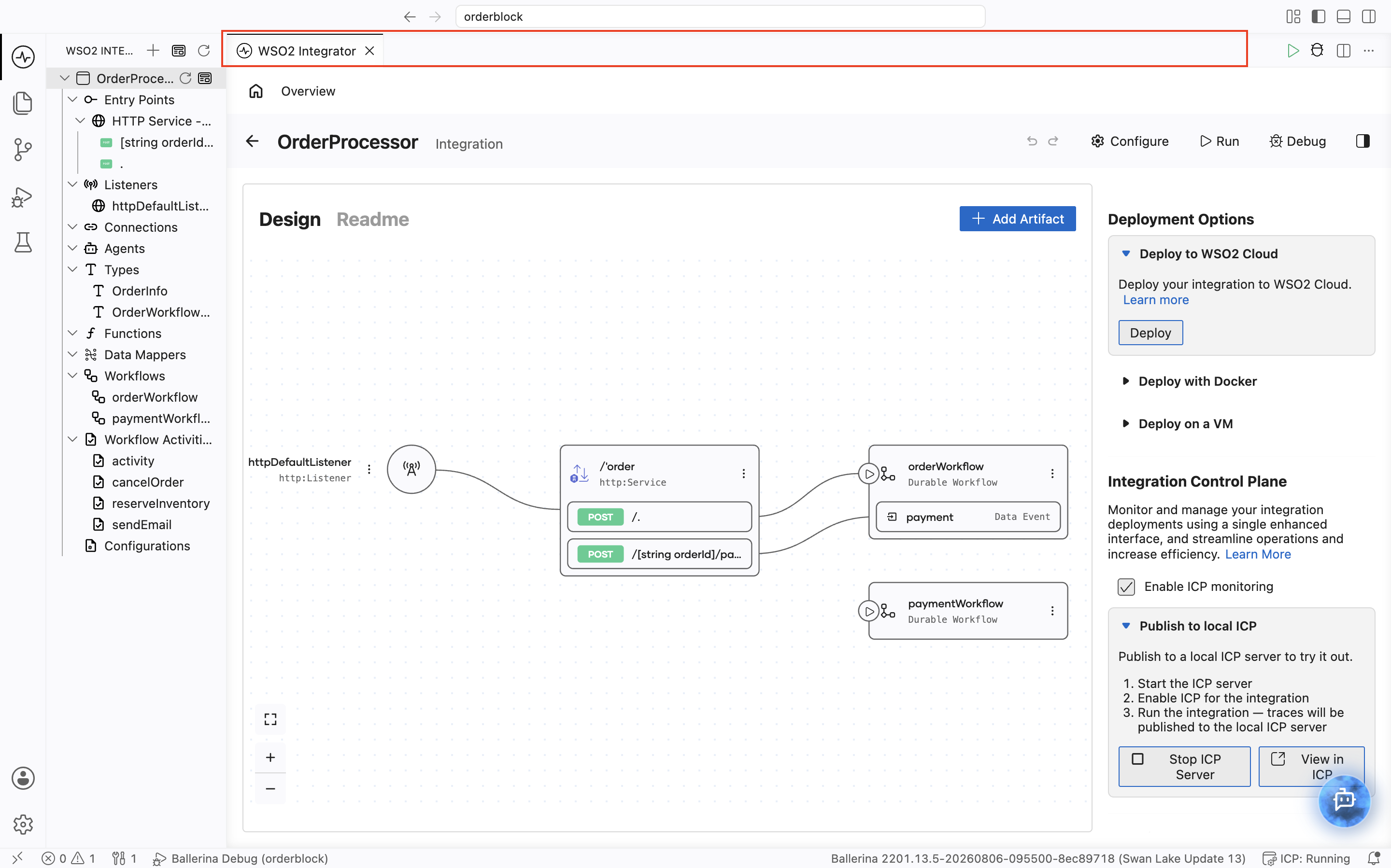This screenshot has height=868, width=1391.
Task: Switch to the Readme tab
Action: [372, 219]
